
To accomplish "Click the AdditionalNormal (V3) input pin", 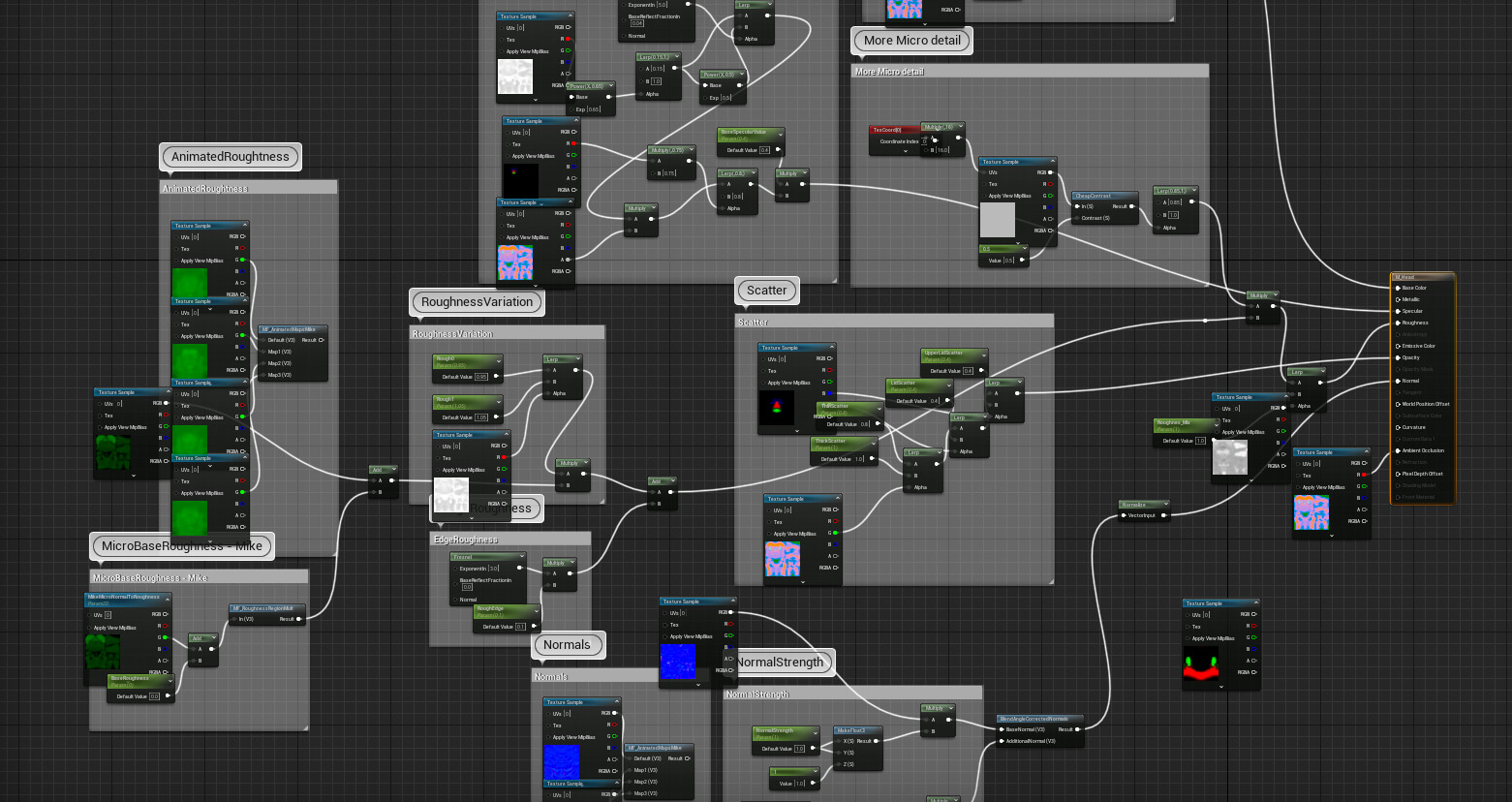I will click(x=1003, y=741).
